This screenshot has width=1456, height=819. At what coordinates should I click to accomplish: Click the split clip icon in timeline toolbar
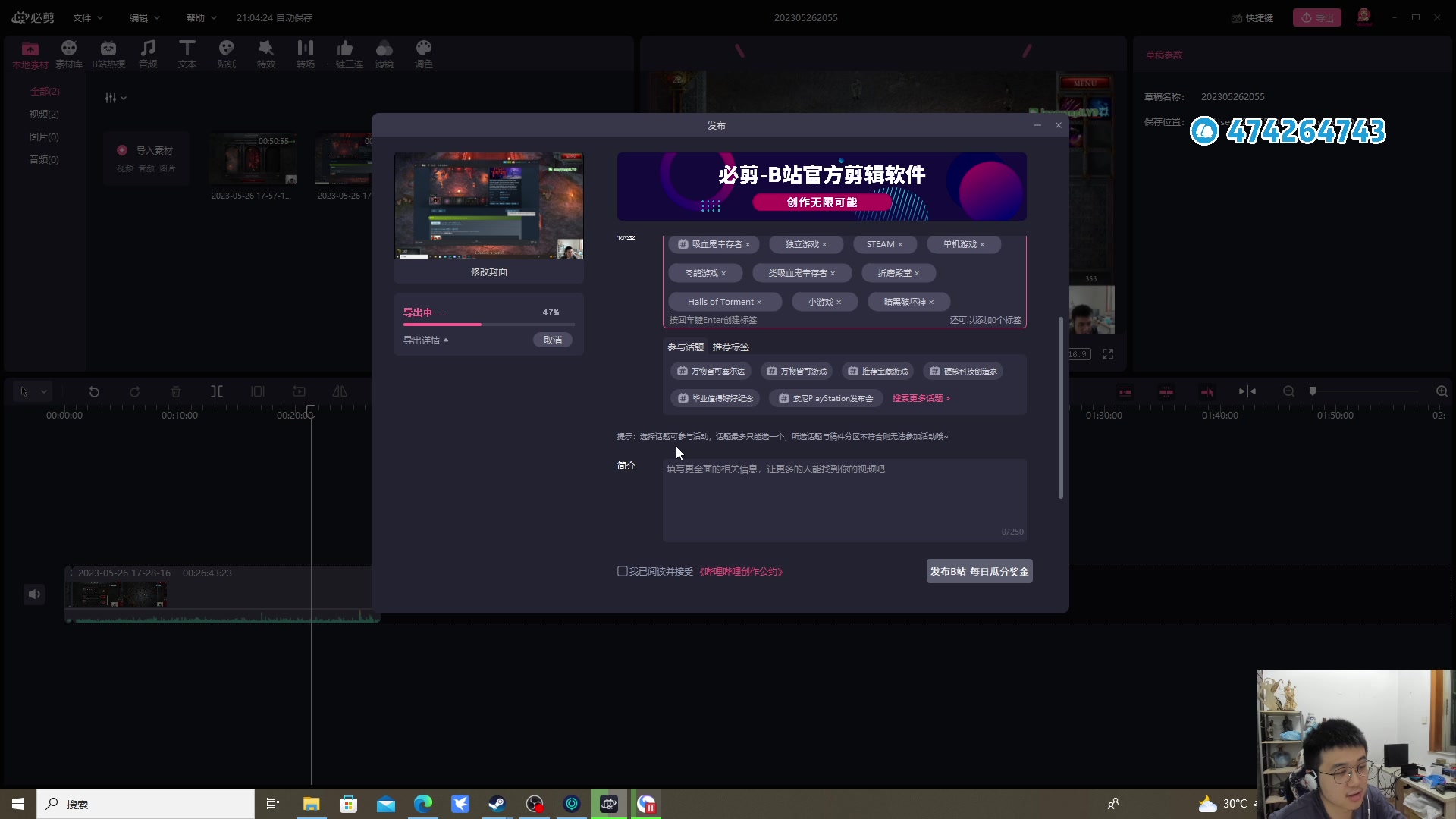tap(217, 391)
